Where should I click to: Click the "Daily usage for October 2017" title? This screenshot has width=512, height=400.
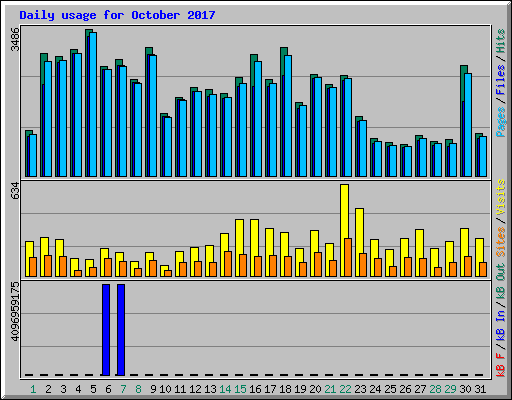(117, 15)
